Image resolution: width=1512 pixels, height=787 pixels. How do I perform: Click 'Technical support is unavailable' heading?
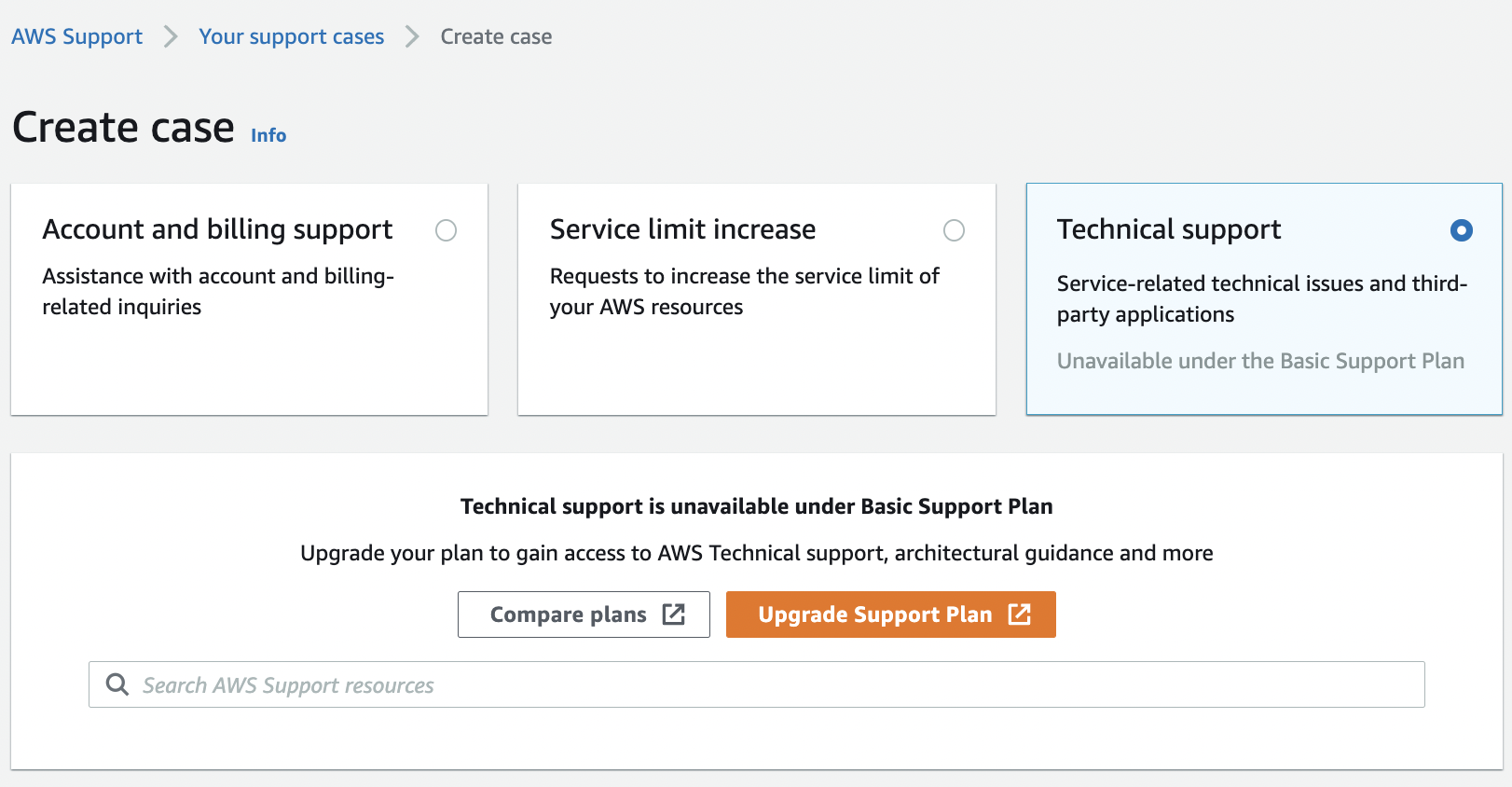pos(757,506)
